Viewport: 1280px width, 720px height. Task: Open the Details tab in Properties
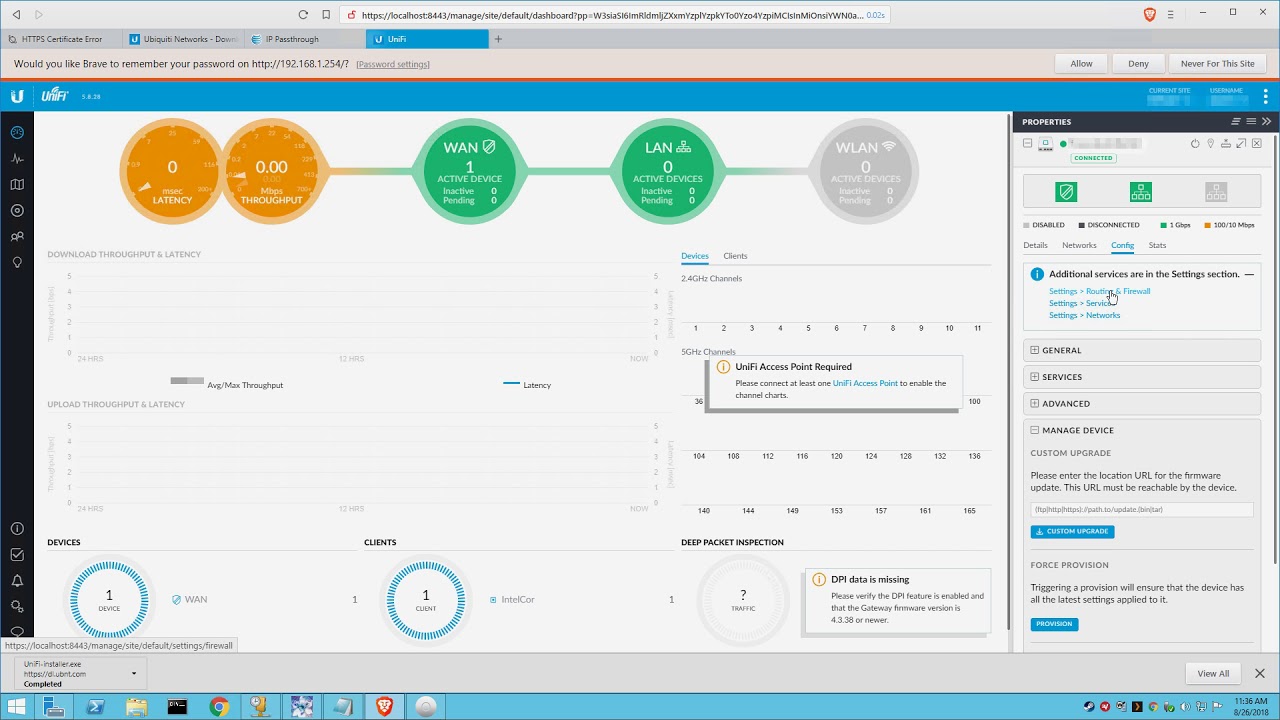click(1035, 245)
